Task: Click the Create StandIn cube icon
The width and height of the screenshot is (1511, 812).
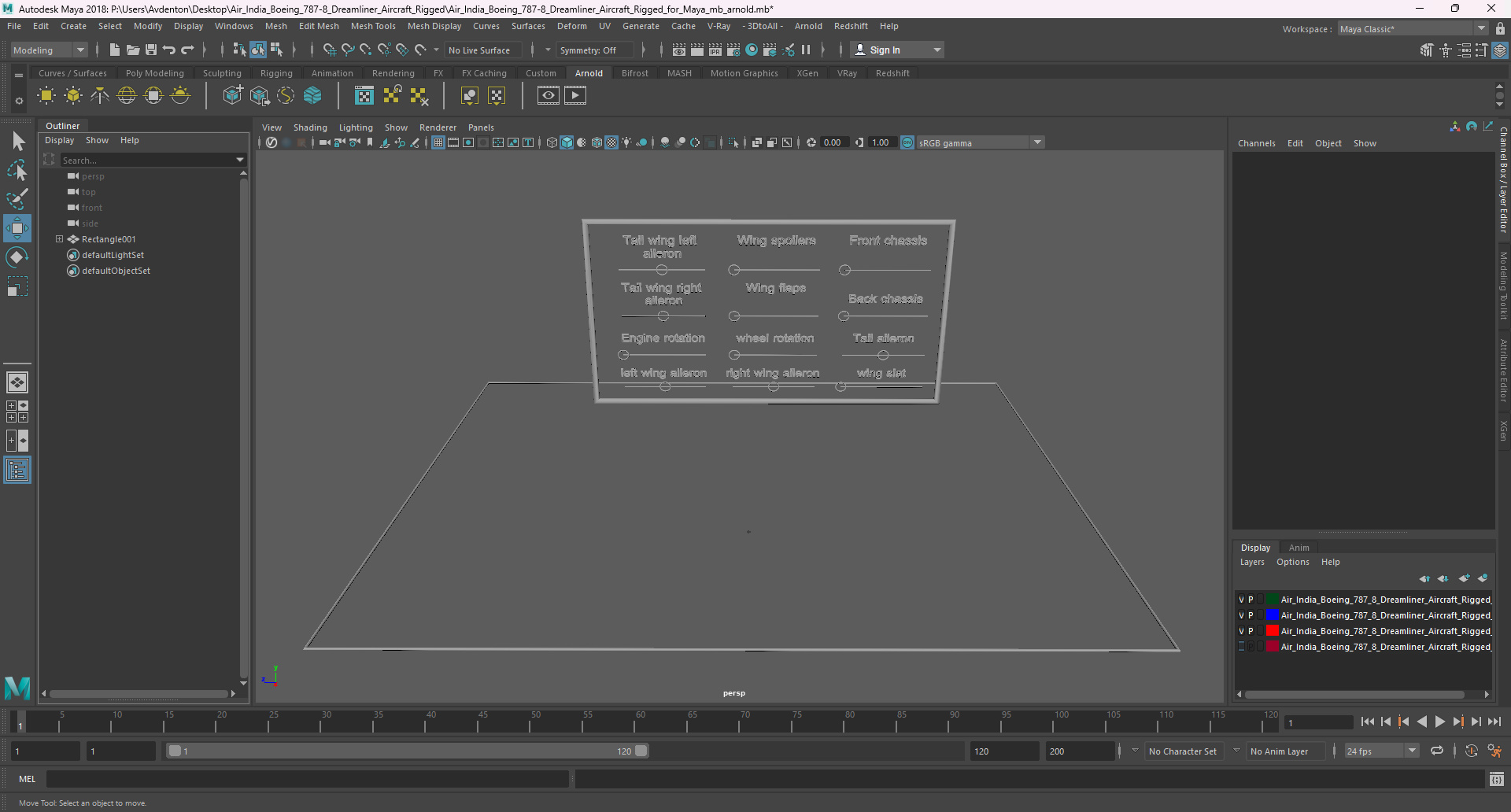Action: coord(232,96)
